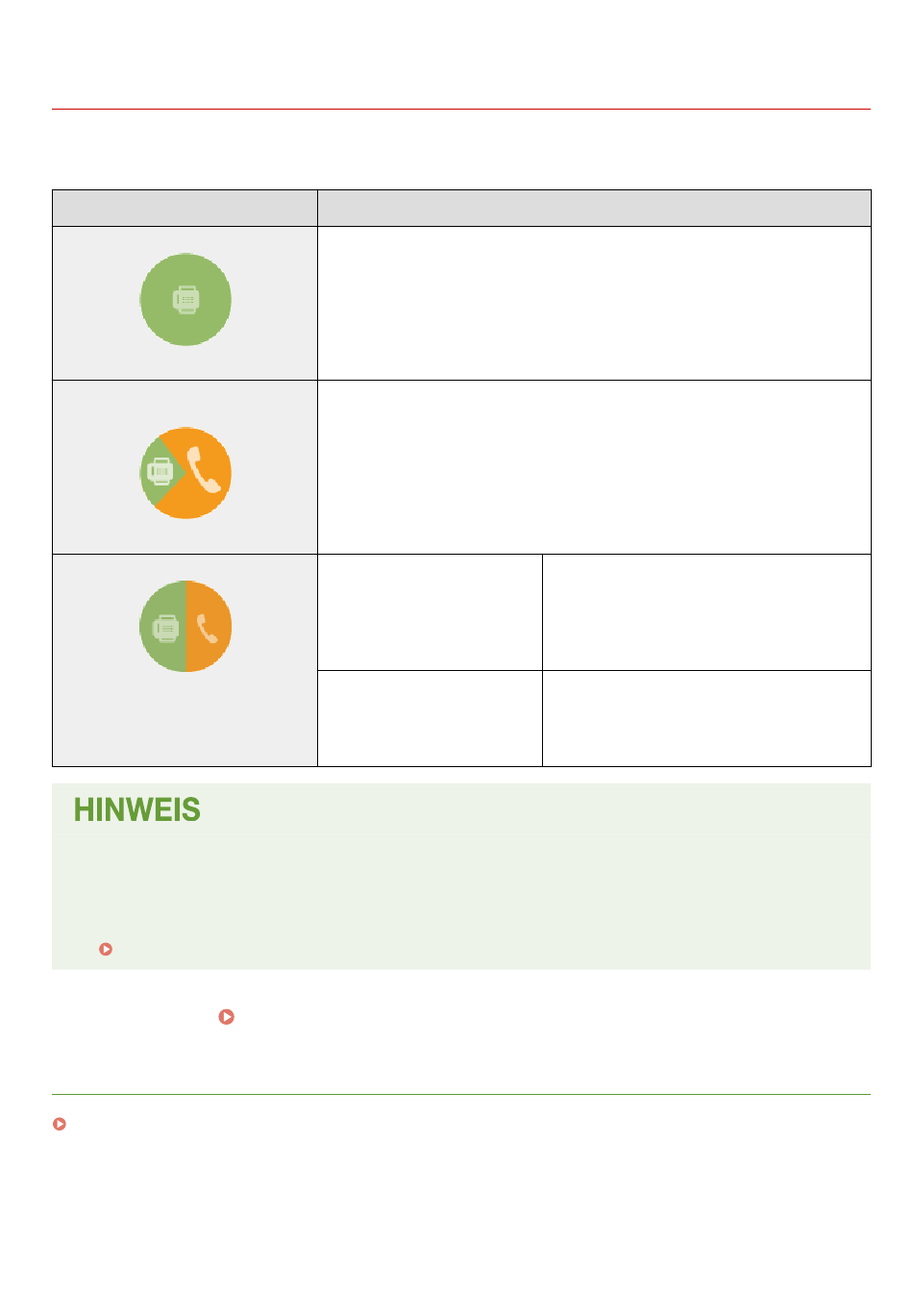913x1316 pixels.
Task: Select the right gray table header cell
Action: tap(594, 208)
